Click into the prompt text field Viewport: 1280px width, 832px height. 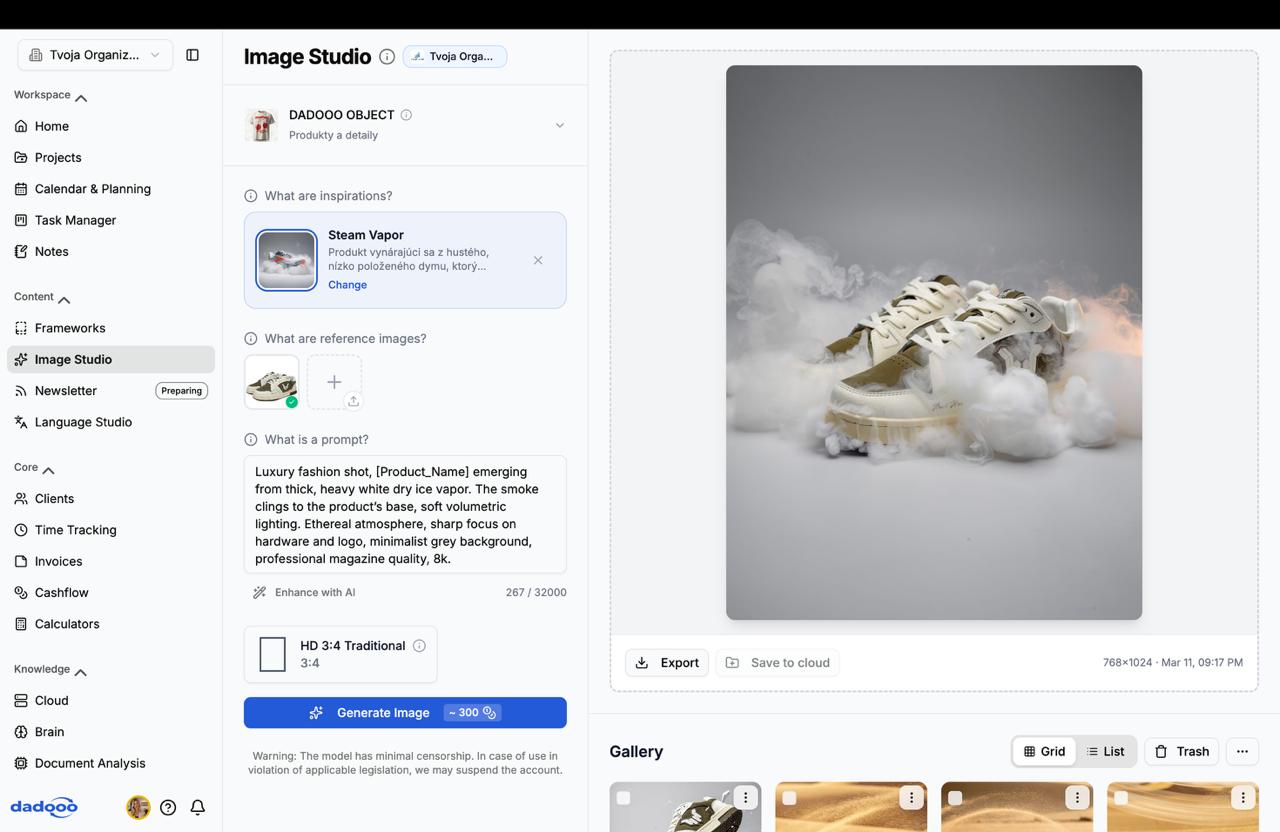click(405, 515)
